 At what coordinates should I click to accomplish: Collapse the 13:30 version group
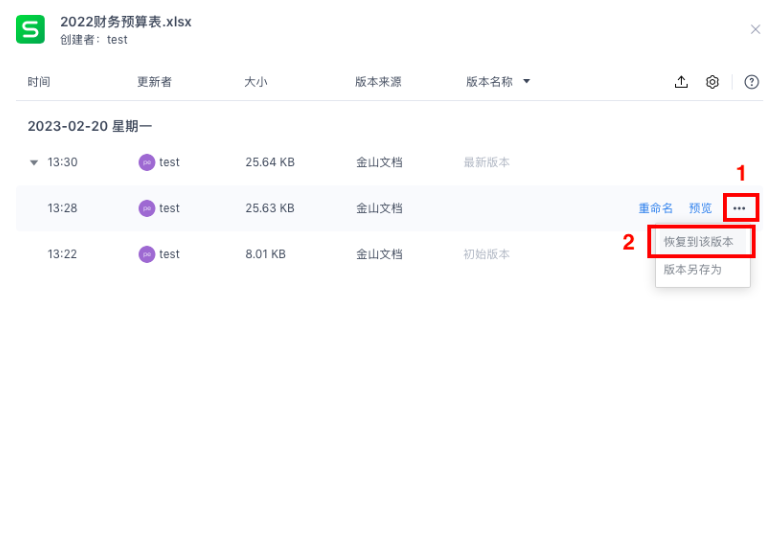point(34,162)
